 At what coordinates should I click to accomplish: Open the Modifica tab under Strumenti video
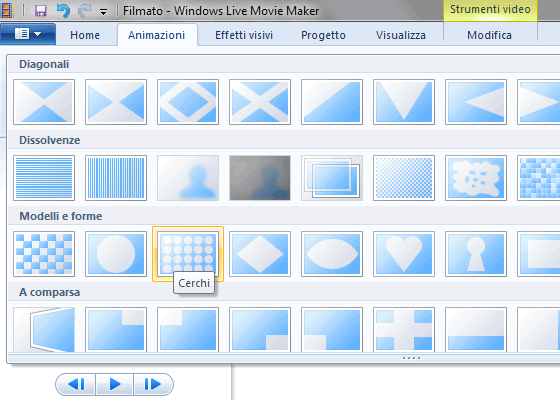(x=489, y=35)
